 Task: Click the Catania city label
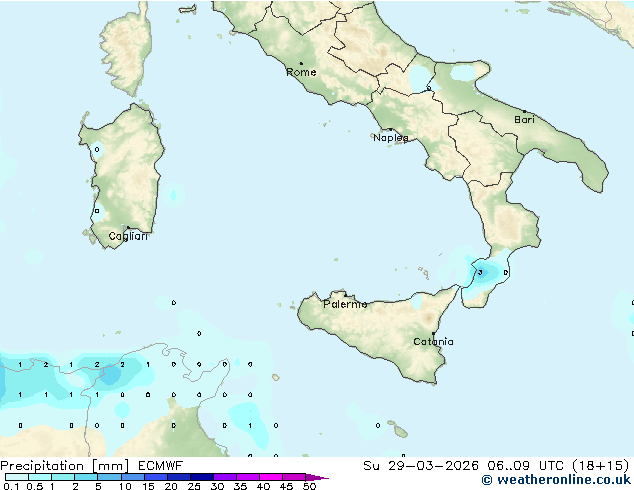click(x=433, y=342)
